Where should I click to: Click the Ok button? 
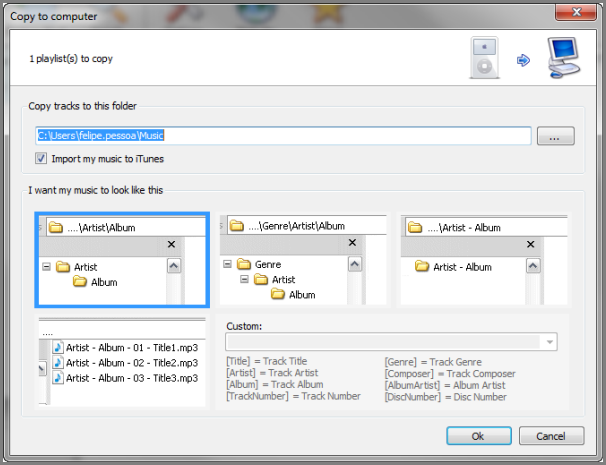(478, 436)
